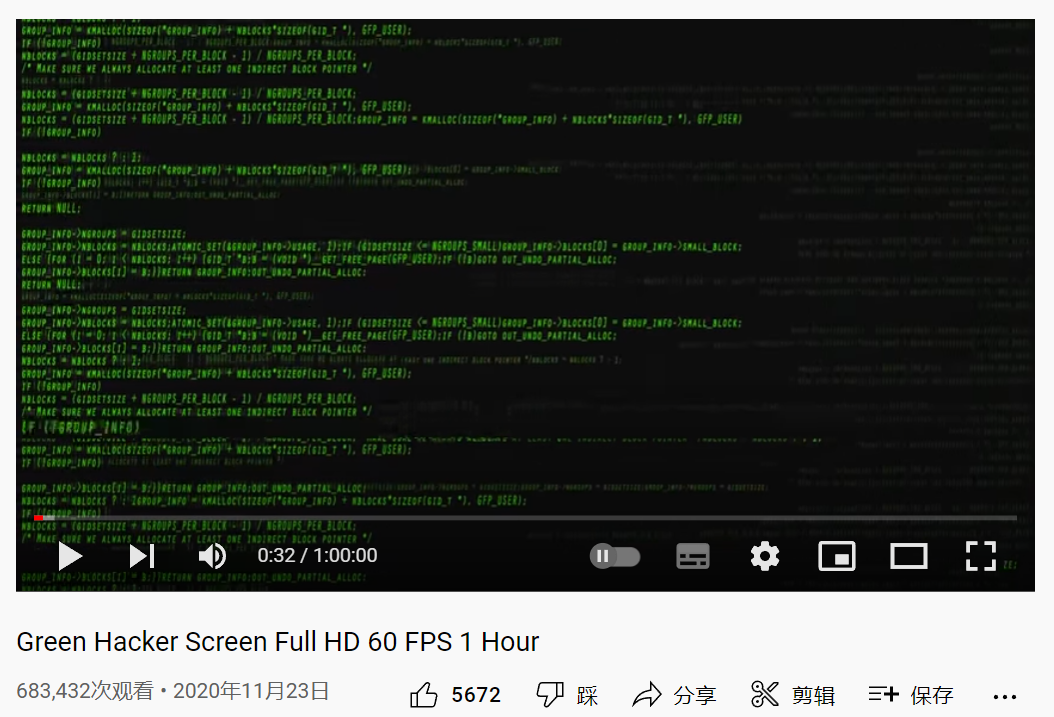
Task: Click the 保存 save button
Action: (x=932, y=695)
